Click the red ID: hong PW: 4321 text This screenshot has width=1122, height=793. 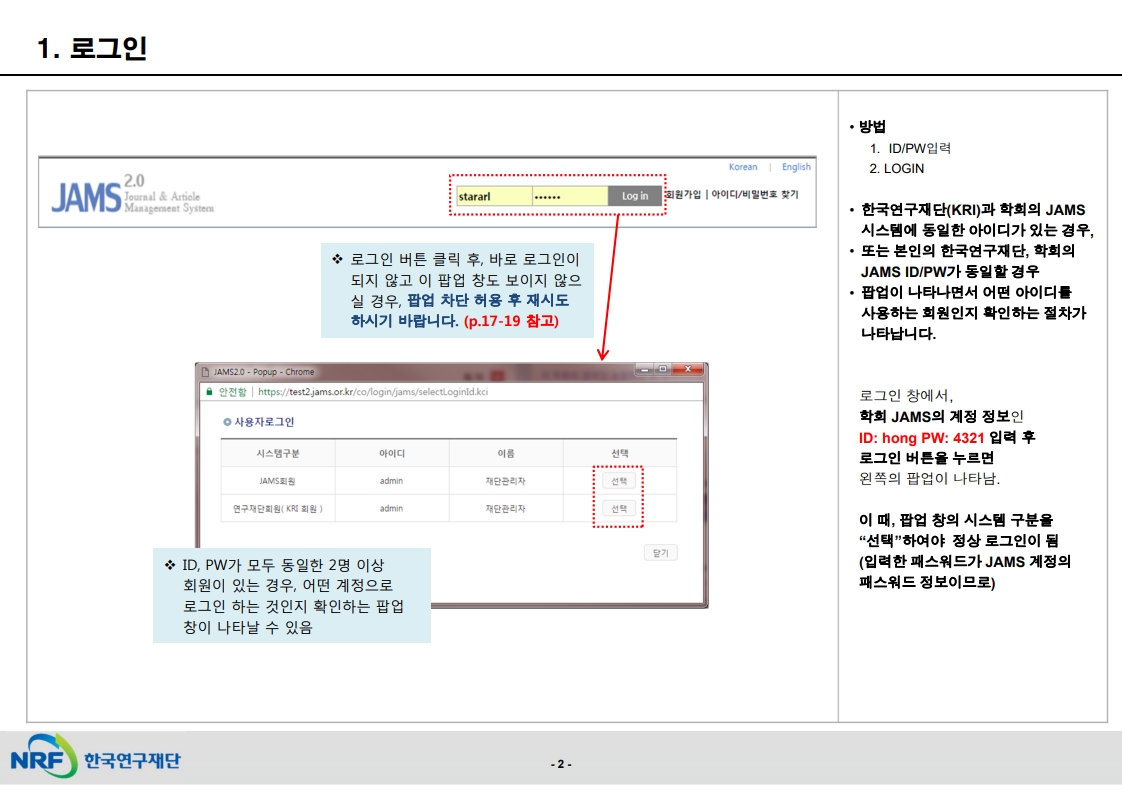921,437
